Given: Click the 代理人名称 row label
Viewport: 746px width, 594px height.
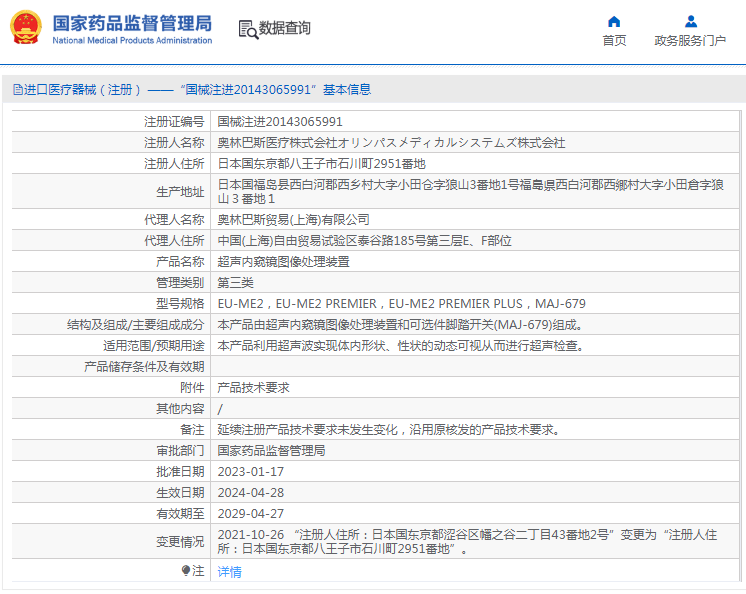Looking at the screenshot, I should [x=174, y=220].
